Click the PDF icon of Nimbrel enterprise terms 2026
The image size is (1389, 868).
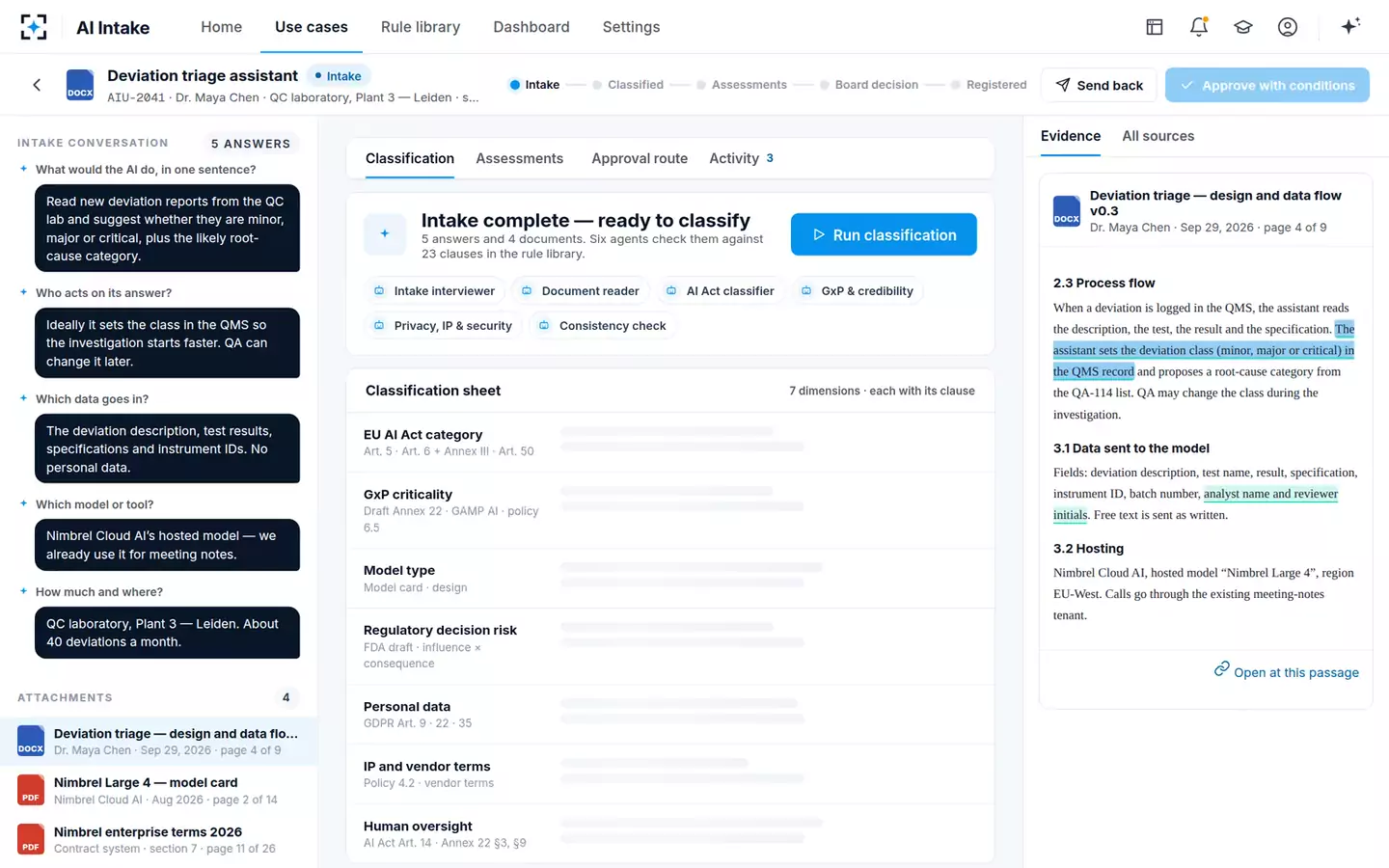[31, 839]
